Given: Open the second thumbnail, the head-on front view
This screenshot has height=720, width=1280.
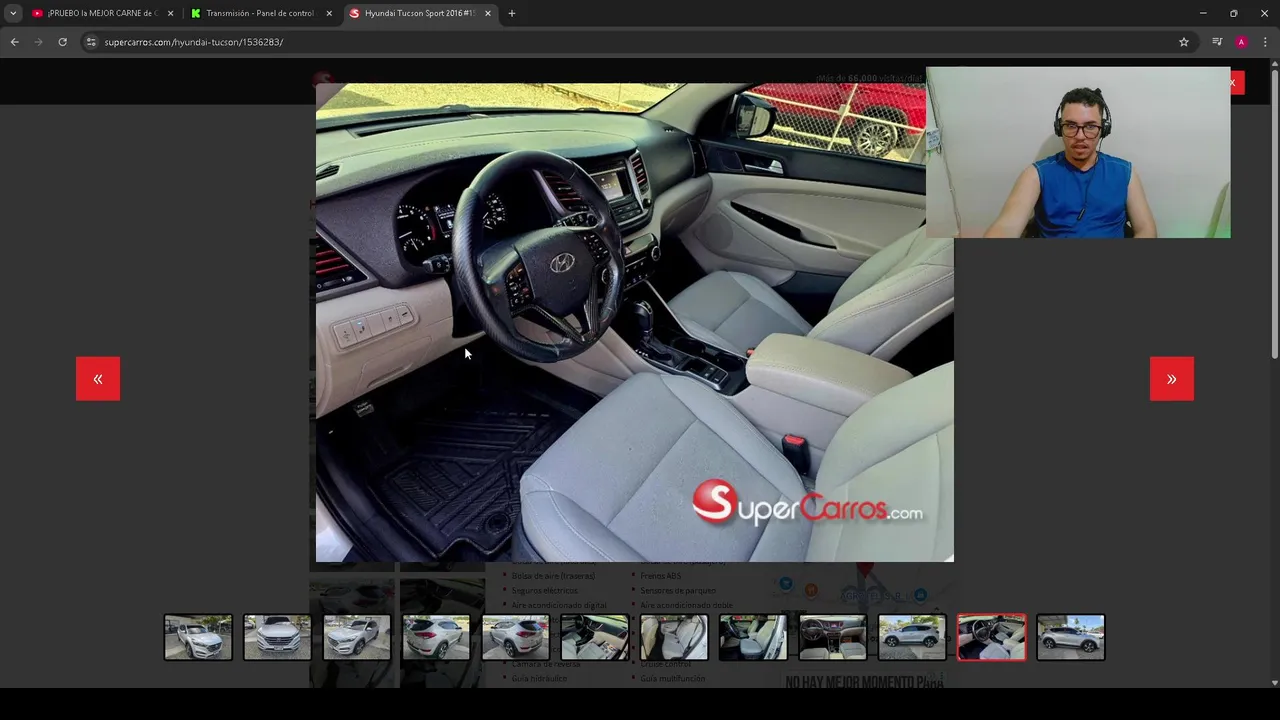Looking at the screenshot, I should click(277, 637).
